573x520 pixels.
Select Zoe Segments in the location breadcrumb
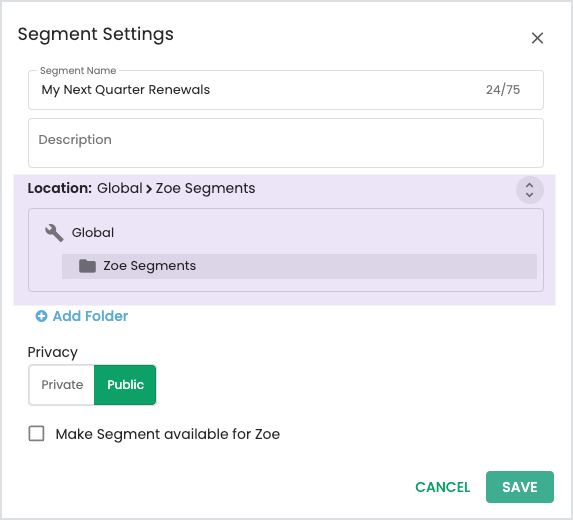pos(205,189)
